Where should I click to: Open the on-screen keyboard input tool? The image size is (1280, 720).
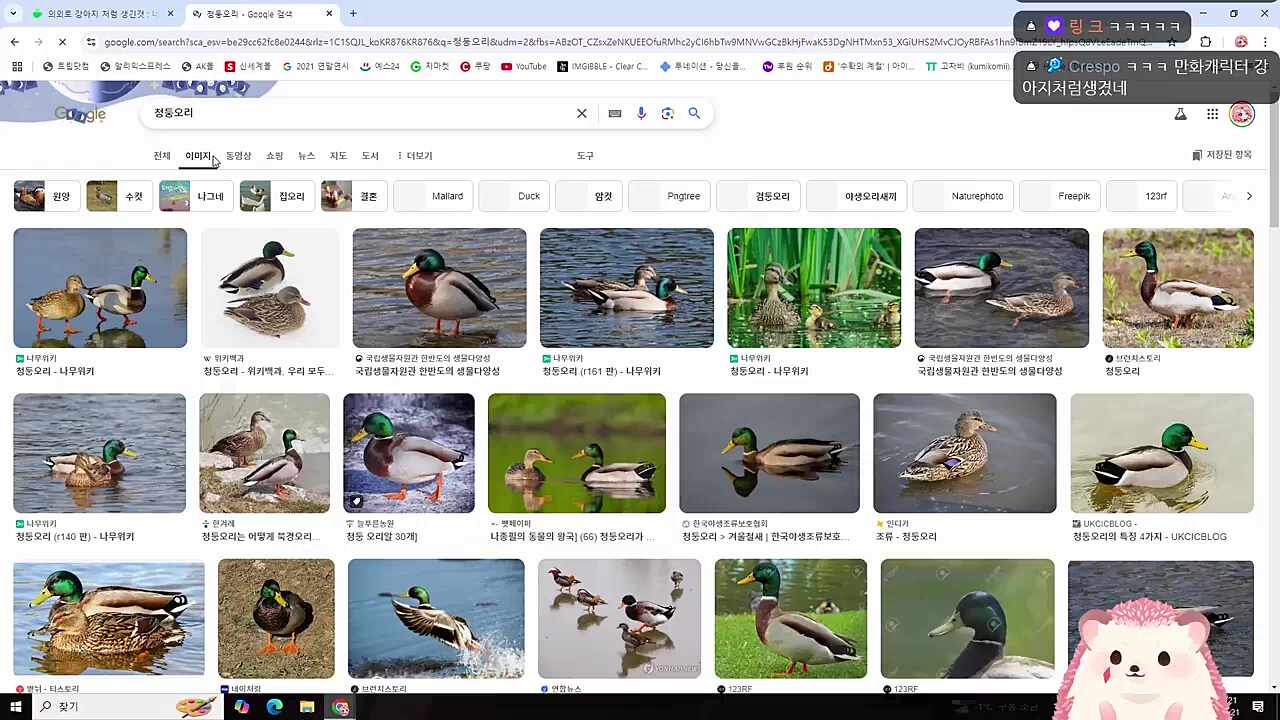coord(615,113)
